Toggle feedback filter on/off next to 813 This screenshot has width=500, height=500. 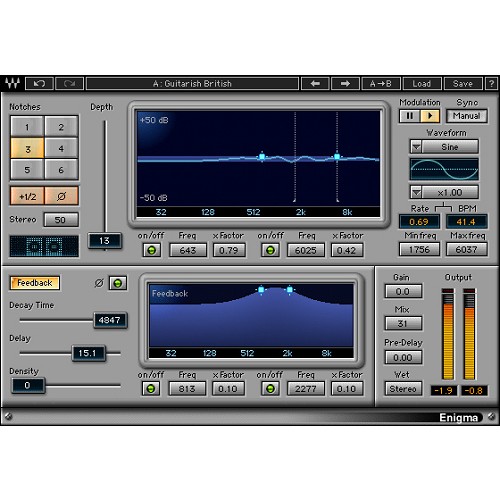tap(151, 389)
